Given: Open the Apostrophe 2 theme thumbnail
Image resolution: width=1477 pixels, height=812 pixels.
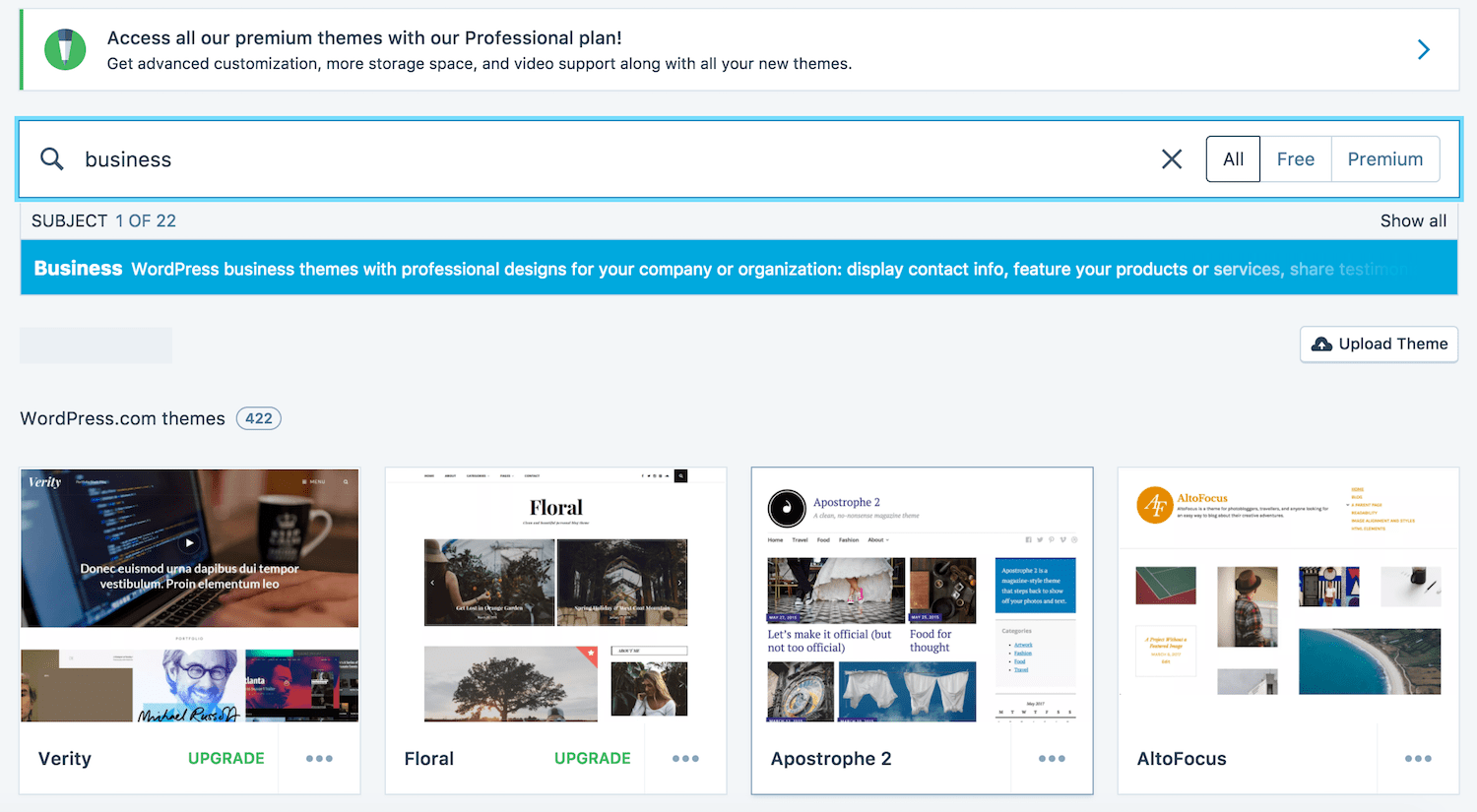Looking at the screenshot, I should tap(922, 595).
